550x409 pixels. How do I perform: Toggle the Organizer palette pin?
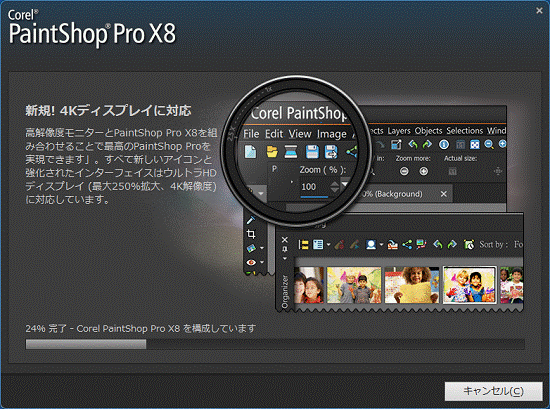284,249
